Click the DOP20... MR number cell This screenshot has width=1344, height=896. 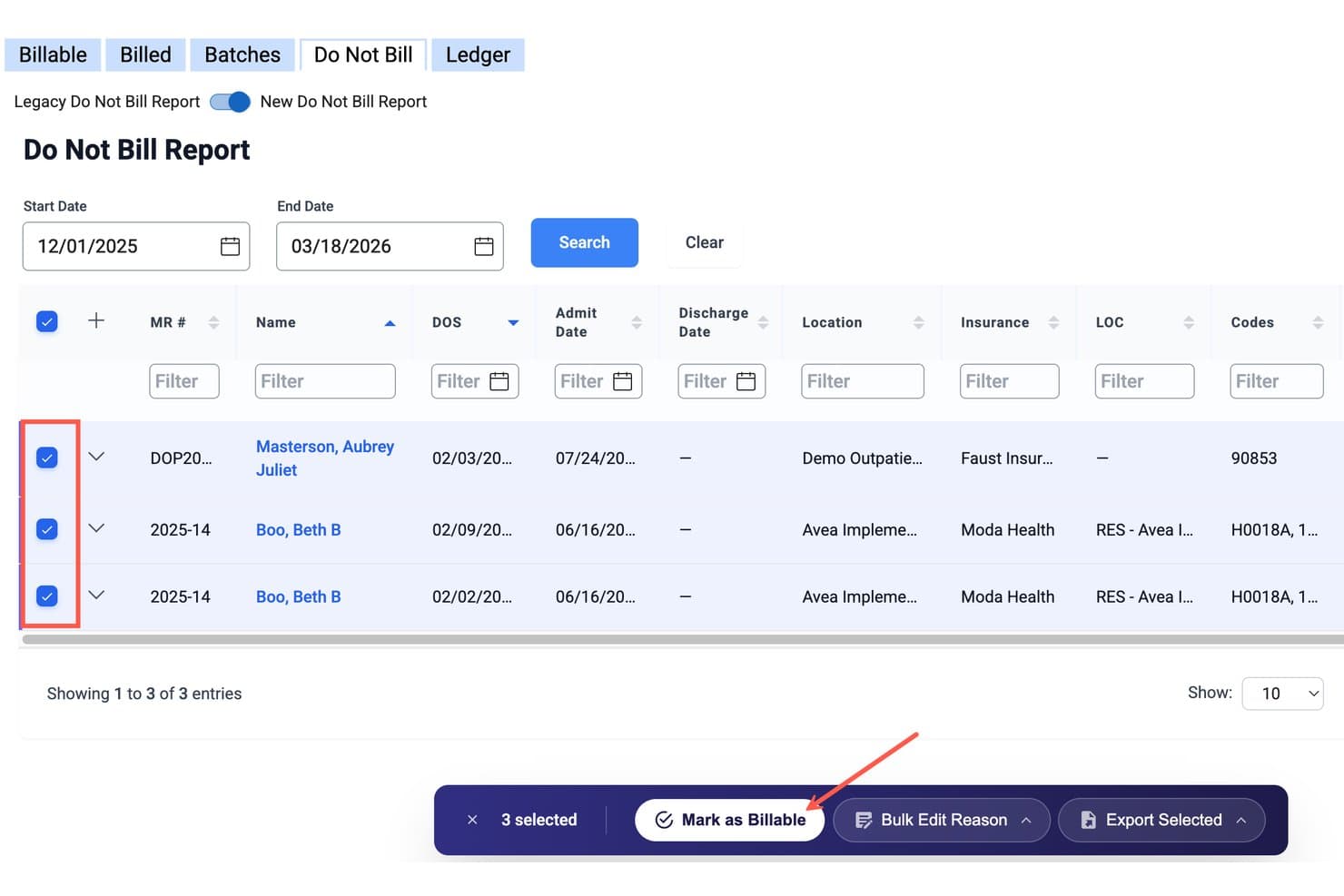click(x=181, y=458)
